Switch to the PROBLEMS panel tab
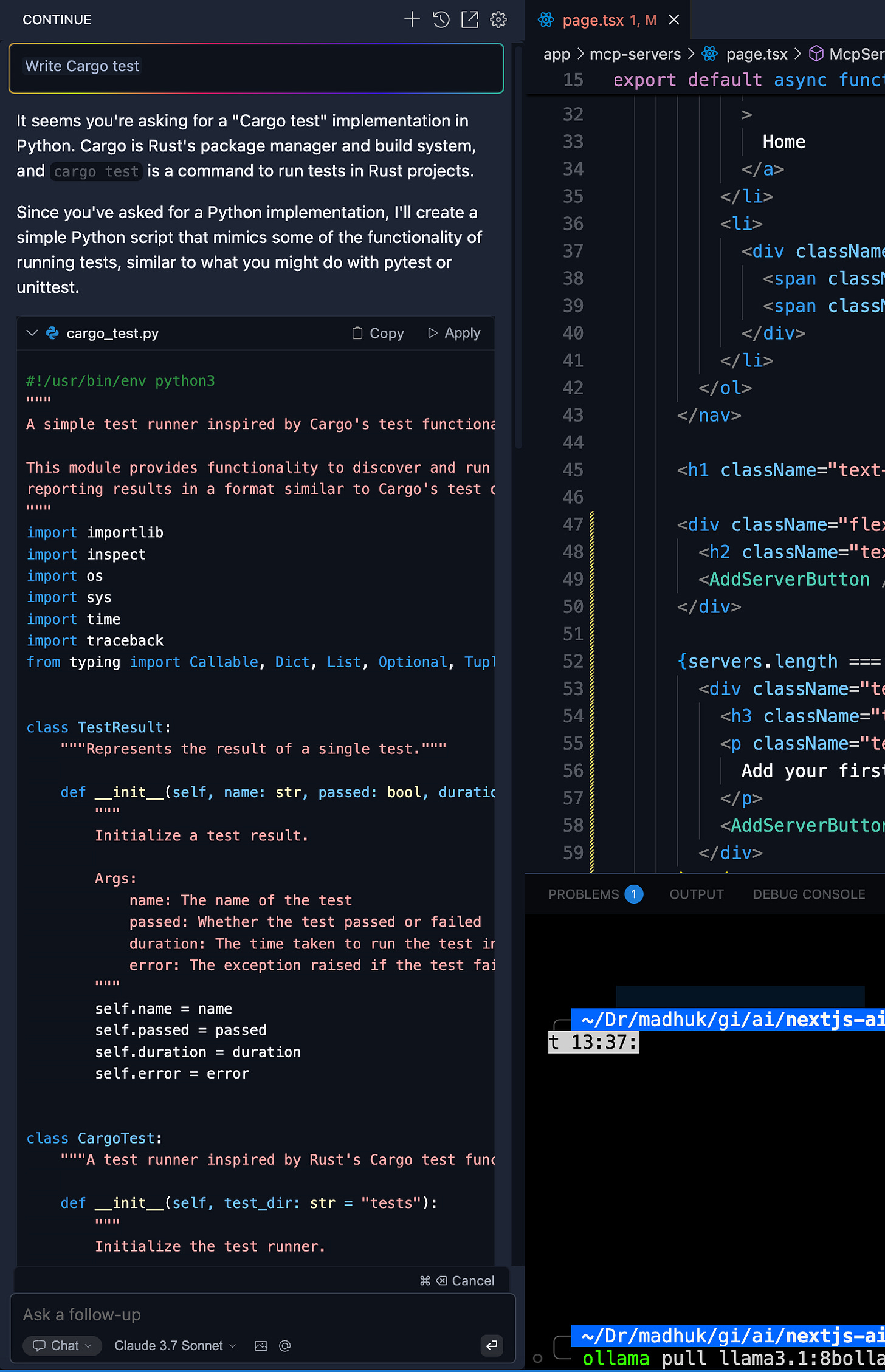Viewport: 885px width, 1372px height. pyautogui.click(x=595, y=894)
